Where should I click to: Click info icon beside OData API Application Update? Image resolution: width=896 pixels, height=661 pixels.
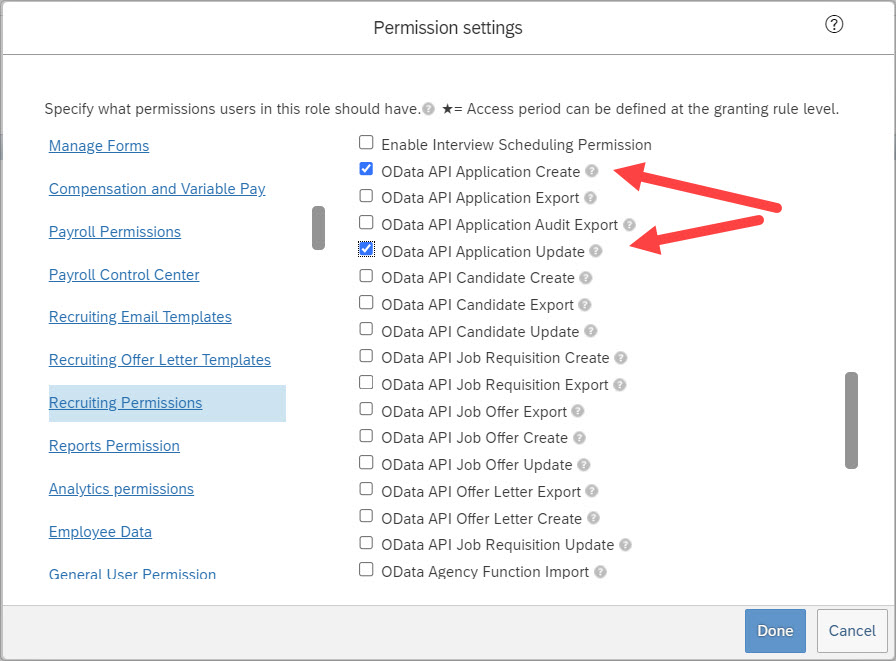[x=596, y=251]
